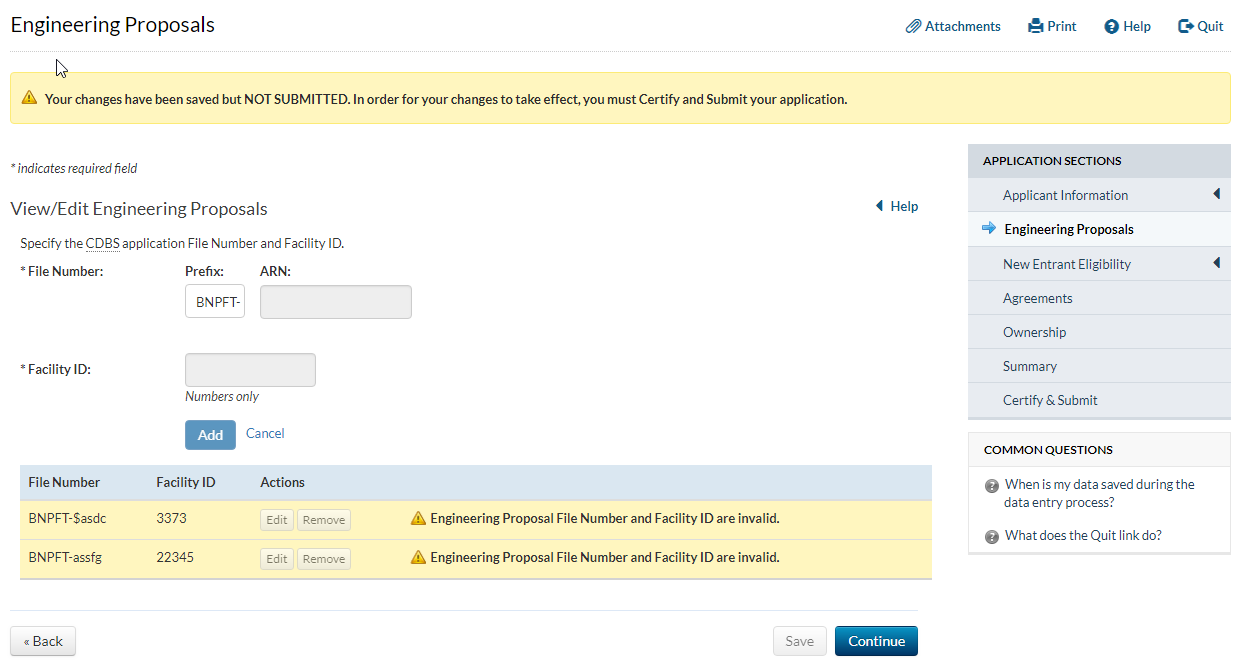The height and width of the screenshot is (667, 1239).
Task: Click the Cancel link
Action: 265,434
